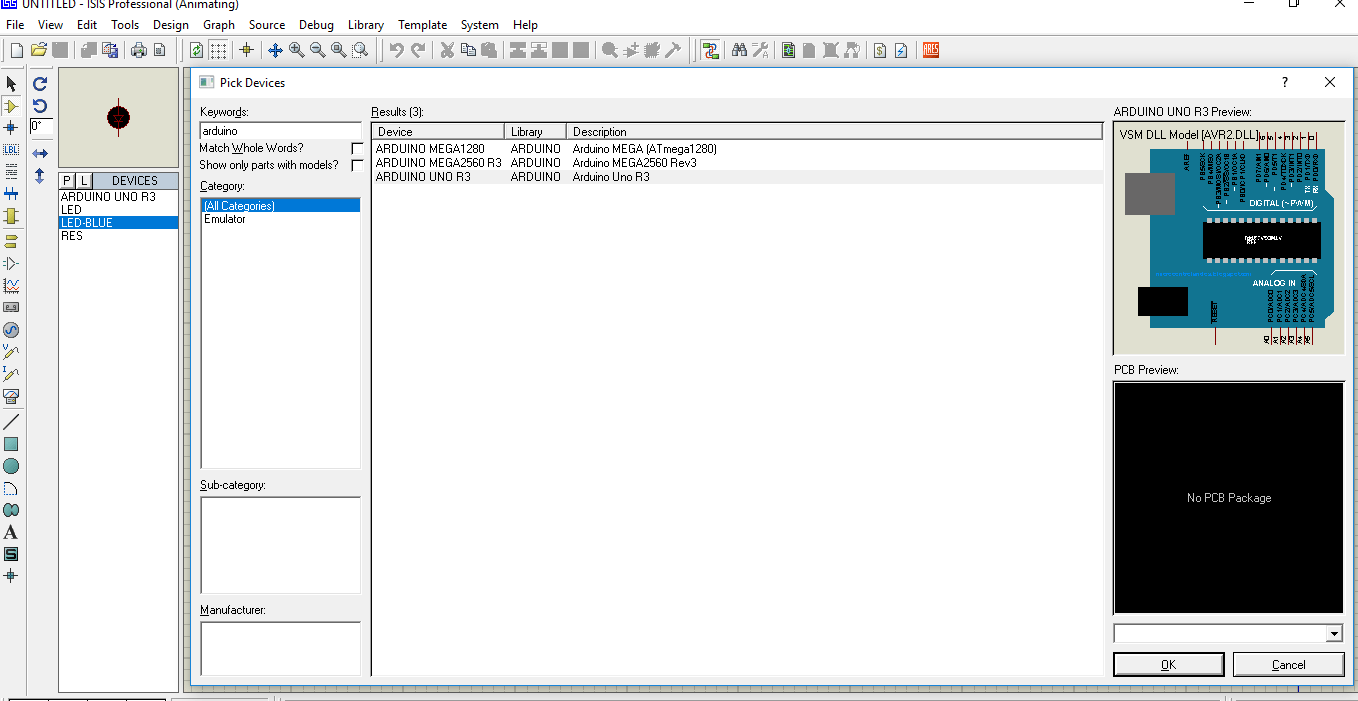Zoom to area icon
The height and width of the screenshot is (701, 1358).
click(360, 50)
